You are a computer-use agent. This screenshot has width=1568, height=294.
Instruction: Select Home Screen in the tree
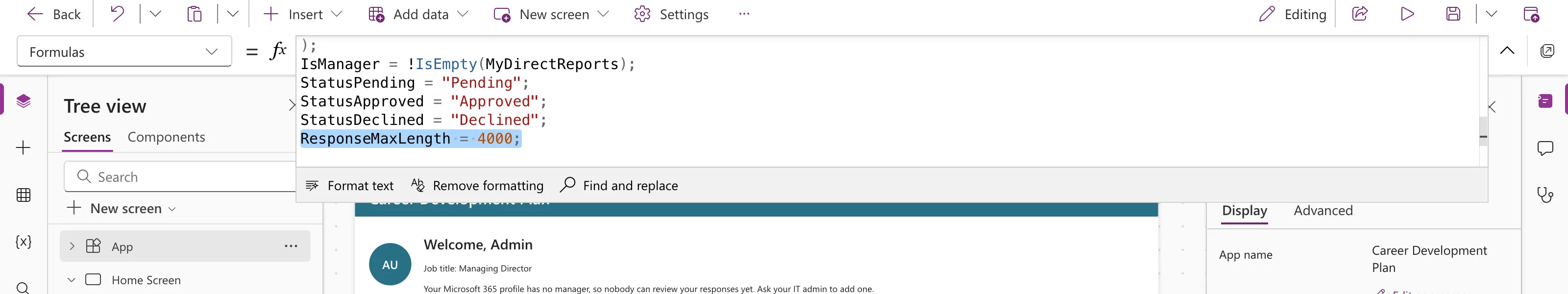[x=146, y=280]
